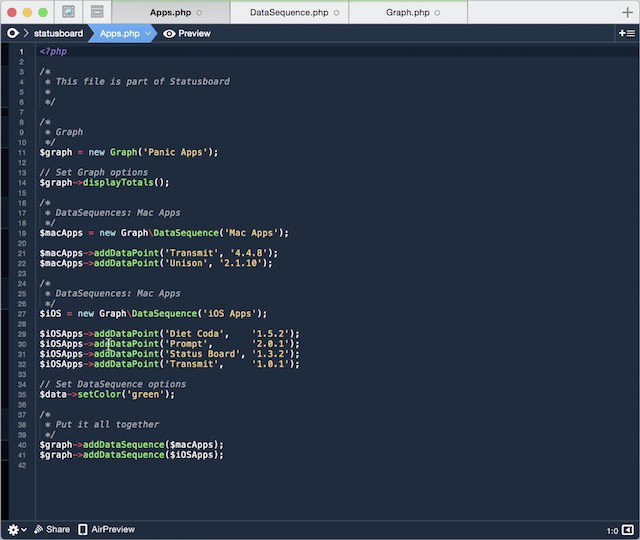Screen dimensions: 640x540
Task: Switch to the Graph.php tab
Action: [408, 13]
